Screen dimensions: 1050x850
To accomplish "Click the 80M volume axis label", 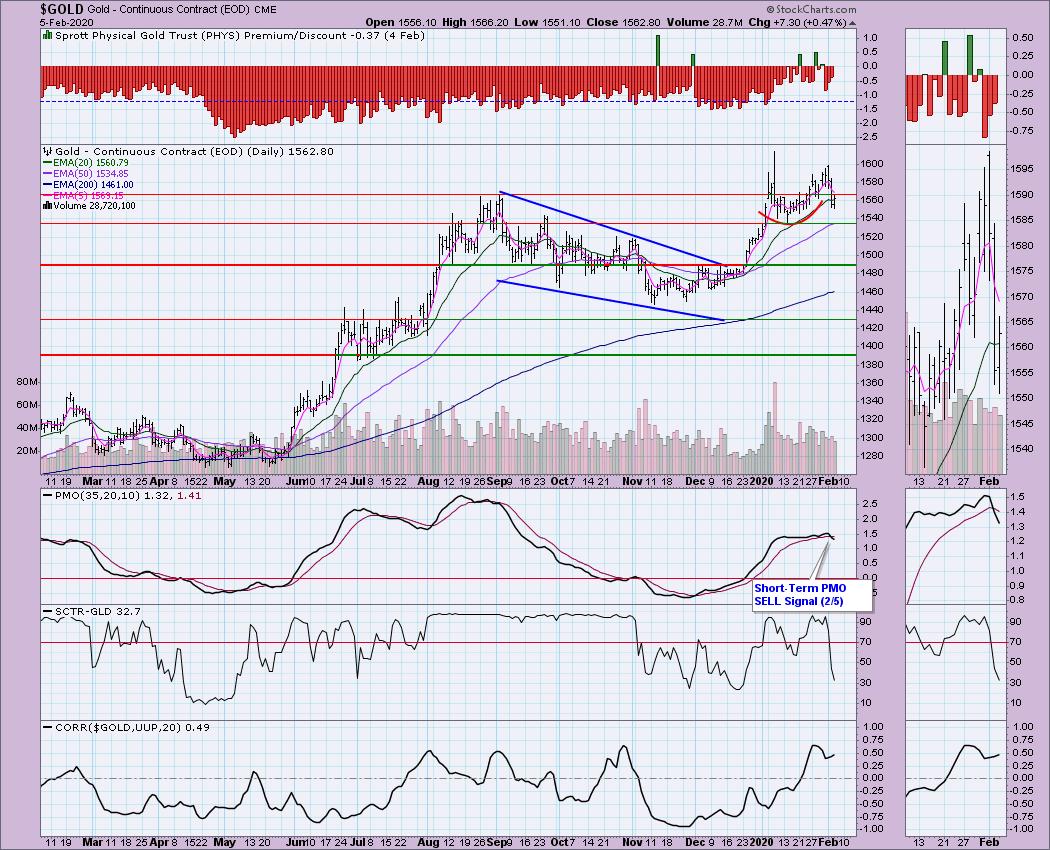I will point(27,382).
